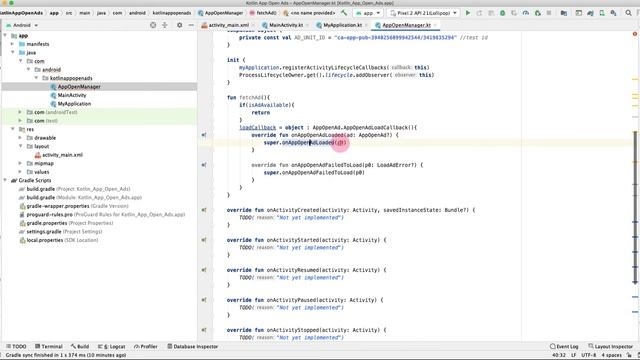Expand the mipmap folder
640x360 pixels.
[x=20, y=163]
